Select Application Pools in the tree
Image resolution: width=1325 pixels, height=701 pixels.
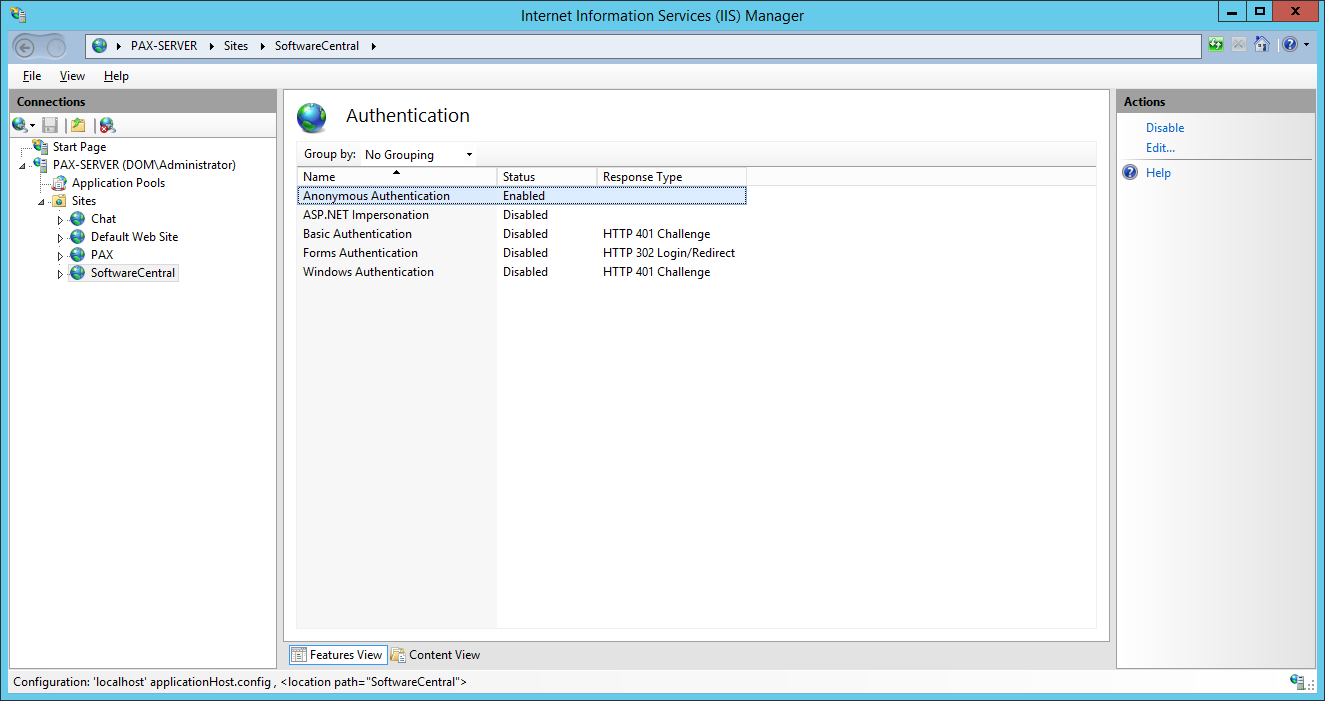(x=118, y=183)
